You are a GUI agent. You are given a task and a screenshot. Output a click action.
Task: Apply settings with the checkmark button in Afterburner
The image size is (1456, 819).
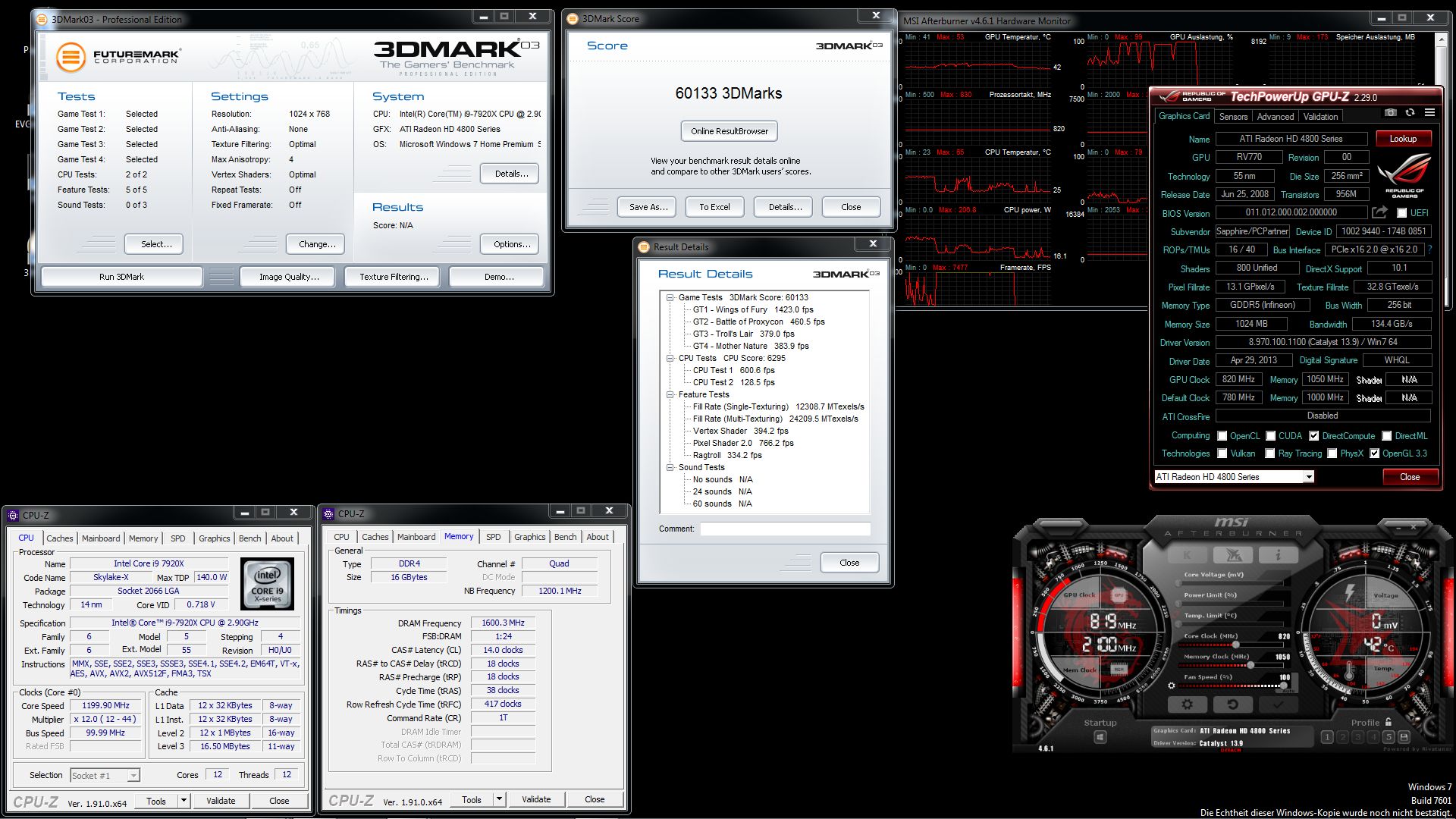(1278, 704)
